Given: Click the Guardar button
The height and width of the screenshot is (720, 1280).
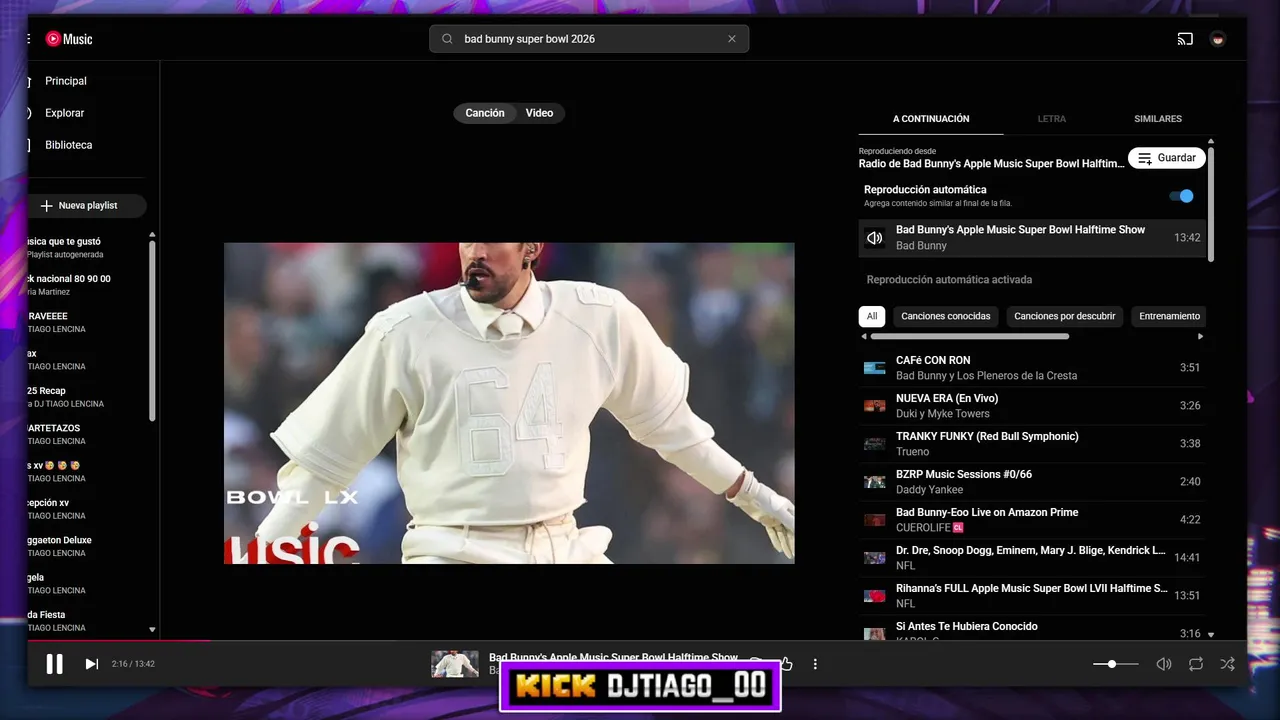Looking at the screenshot, I should 1167,158.
